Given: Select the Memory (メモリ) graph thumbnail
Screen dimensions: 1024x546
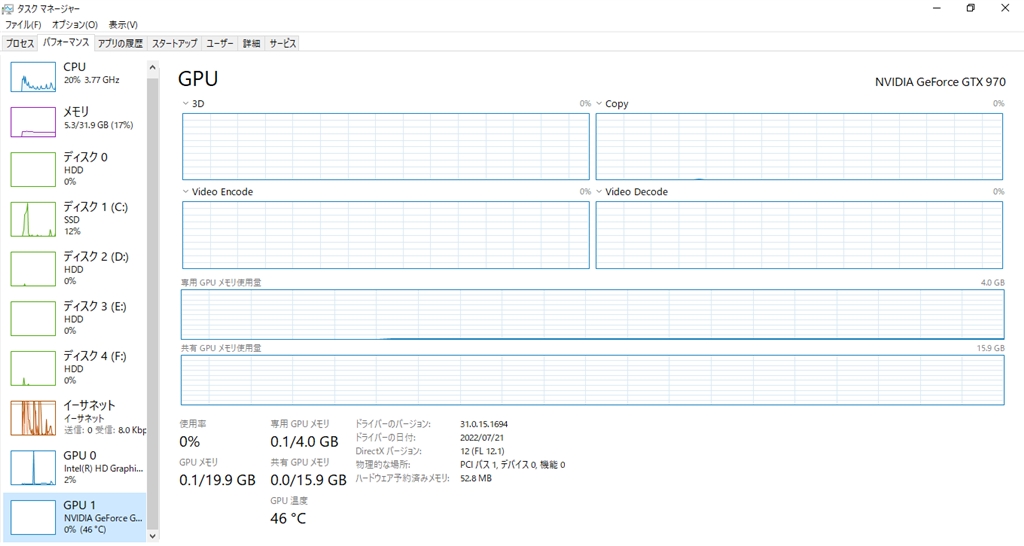Looking at the screenshot, I should (x=33, y=122).
